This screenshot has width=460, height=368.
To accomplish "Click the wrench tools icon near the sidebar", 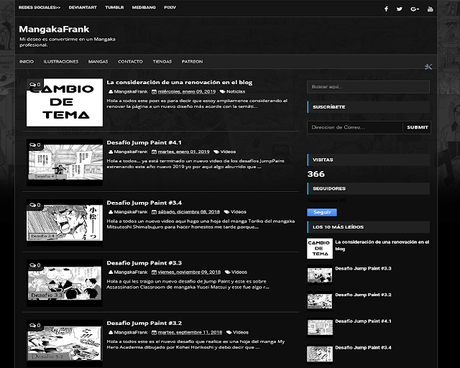I will tap(428, 67).
